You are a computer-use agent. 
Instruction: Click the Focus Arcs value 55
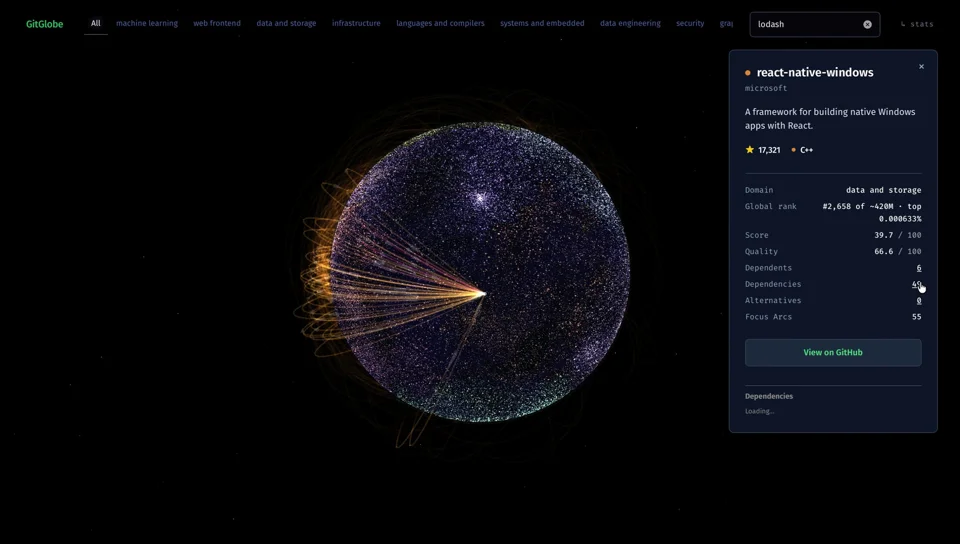(917, 317)
